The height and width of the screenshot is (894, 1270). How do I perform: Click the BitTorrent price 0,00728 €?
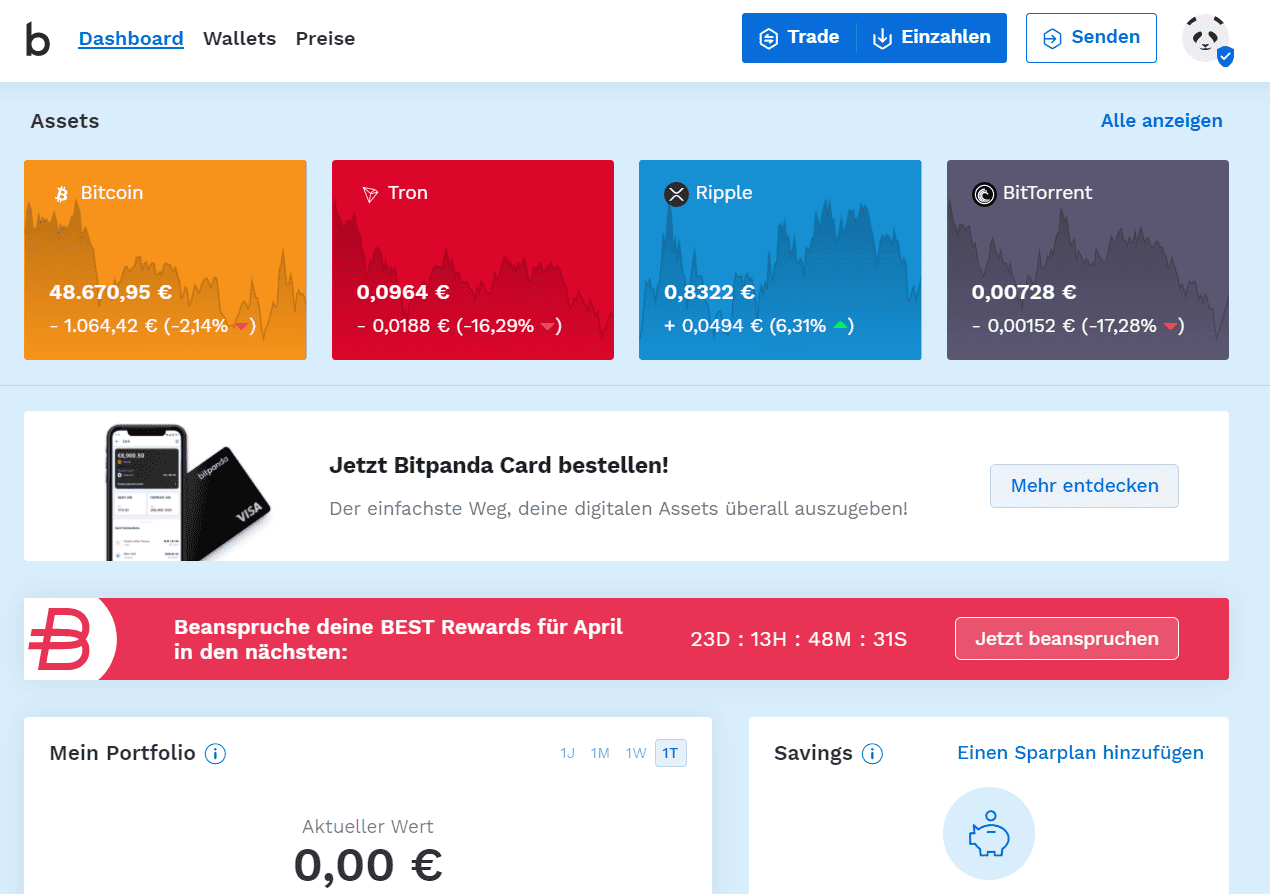point(1024,293)
